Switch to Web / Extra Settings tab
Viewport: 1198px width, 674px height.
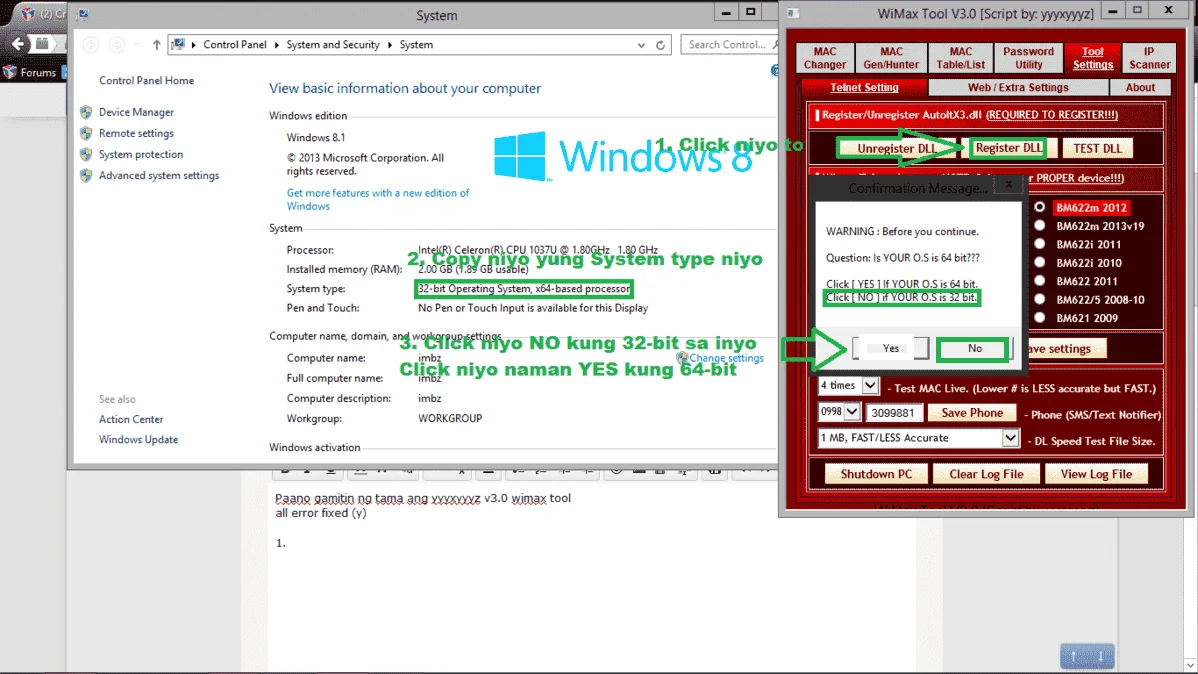(x=1018, y=87)
